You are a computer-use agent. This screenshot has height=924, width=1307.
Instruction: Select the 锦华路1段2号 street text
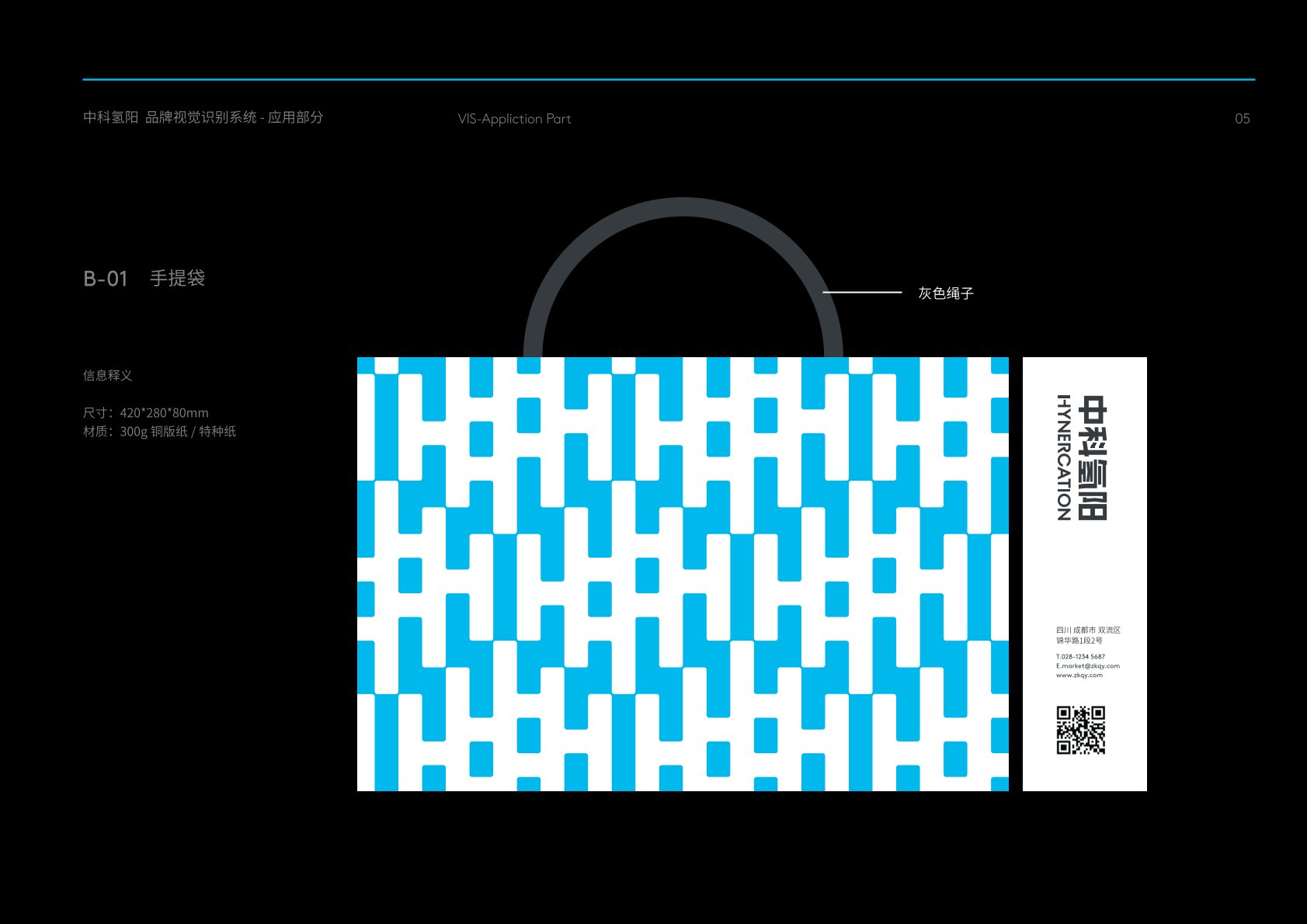coord(1079,641)
